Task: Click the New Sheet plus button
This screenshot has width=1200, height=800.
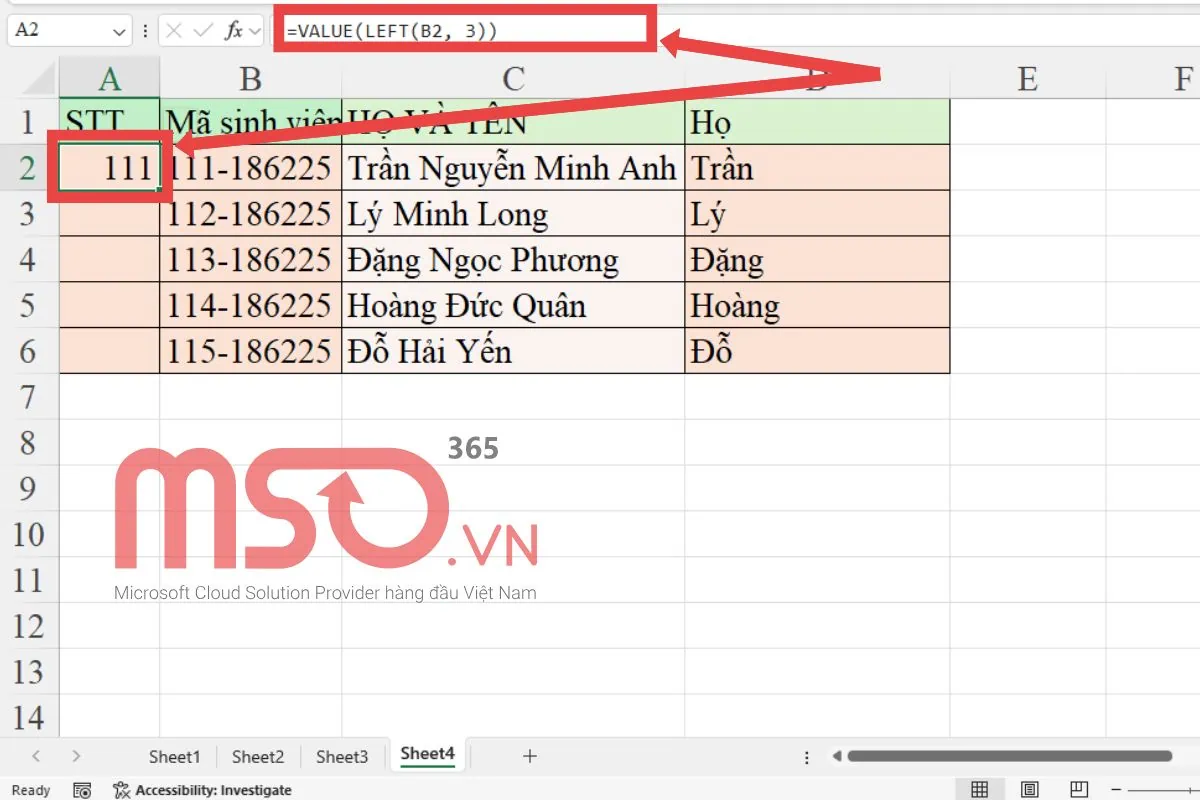Action: (x=530, y=756)
